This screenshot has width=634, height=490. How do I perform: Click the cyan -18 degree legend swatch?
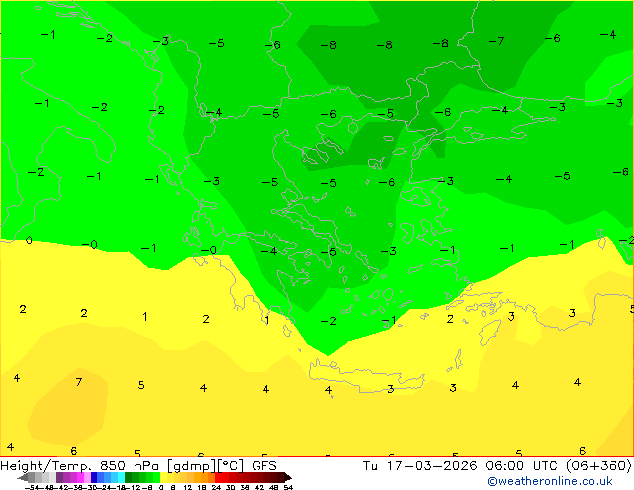pos(121,477)
